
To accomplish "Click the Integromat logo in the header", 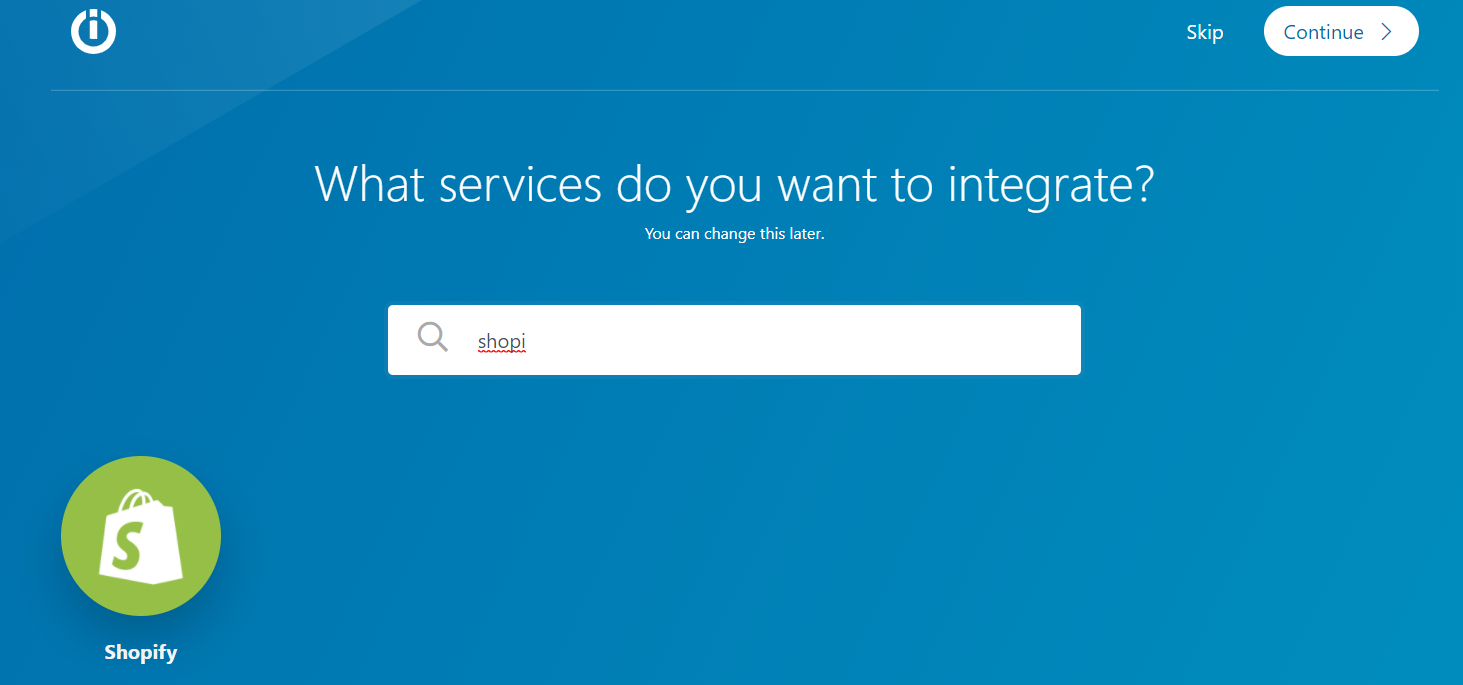I will click(x=93, y=31).
